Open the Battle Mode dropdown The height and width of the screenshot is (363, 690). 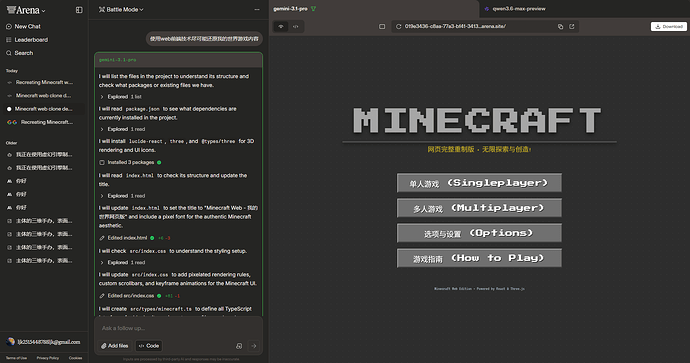click(x=121, y=10)
